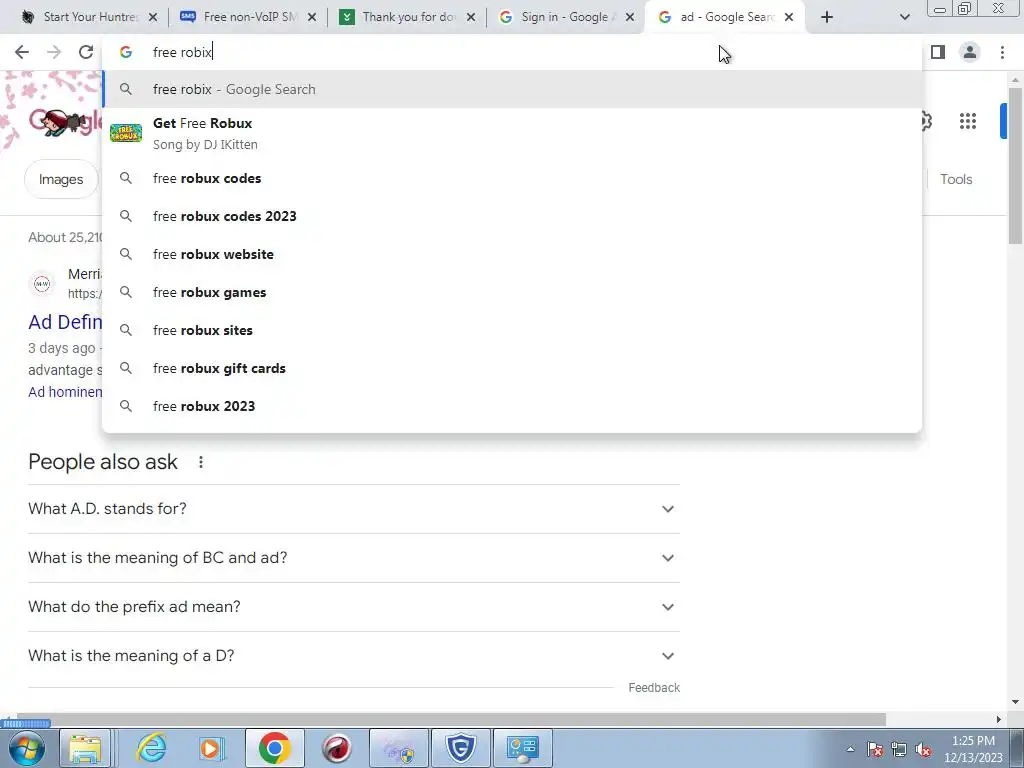Select the free robix - Google Search suggestion

(x=512, y=89)
